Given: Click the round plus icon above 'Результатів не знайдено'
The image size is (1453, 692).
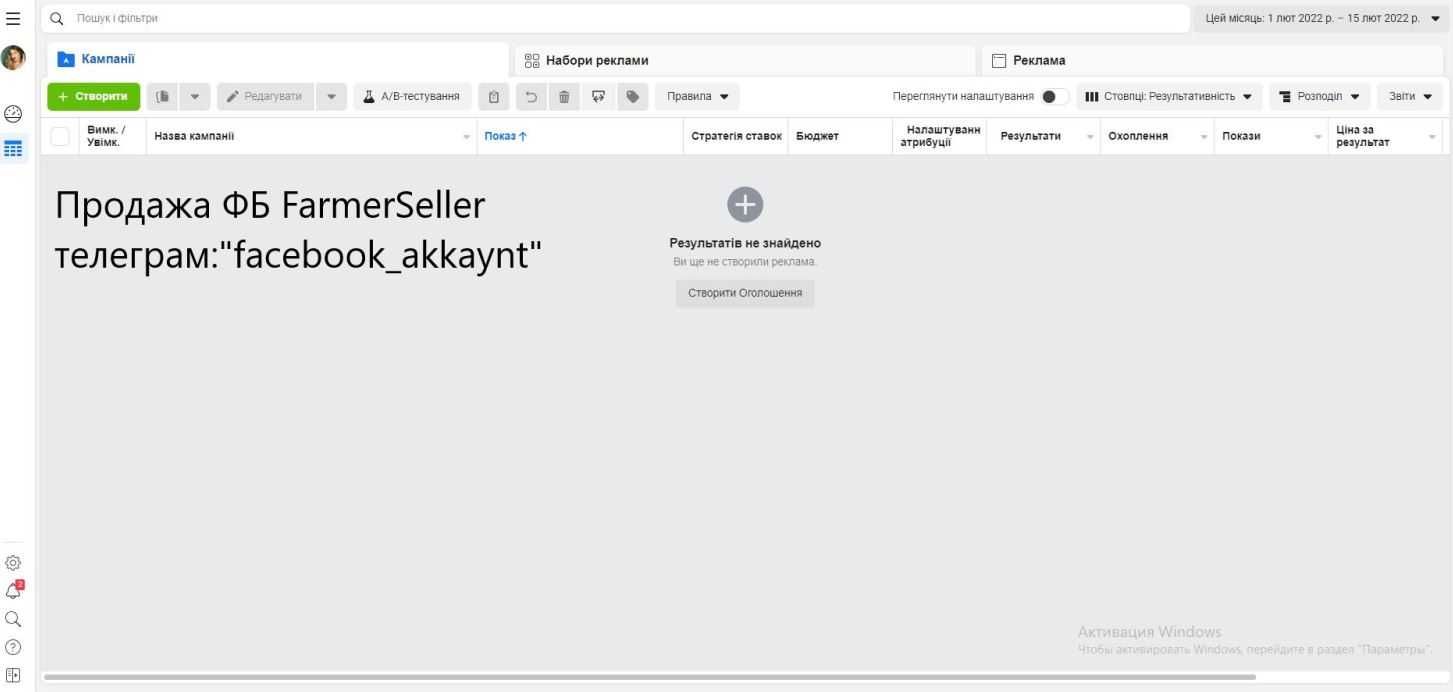Looking at the screenshot, I should click(745, 204).
